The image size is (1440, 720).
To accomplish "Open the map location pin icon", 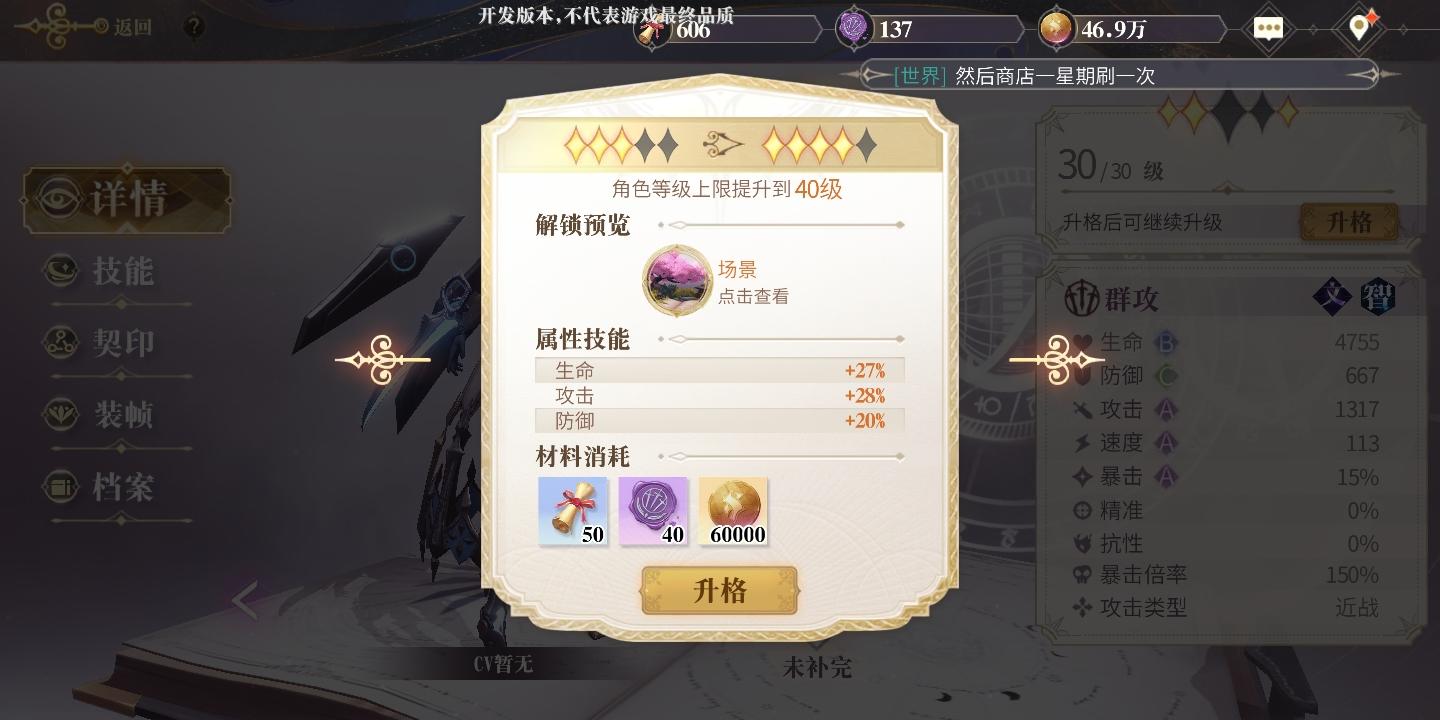I will coord(1358,26).
